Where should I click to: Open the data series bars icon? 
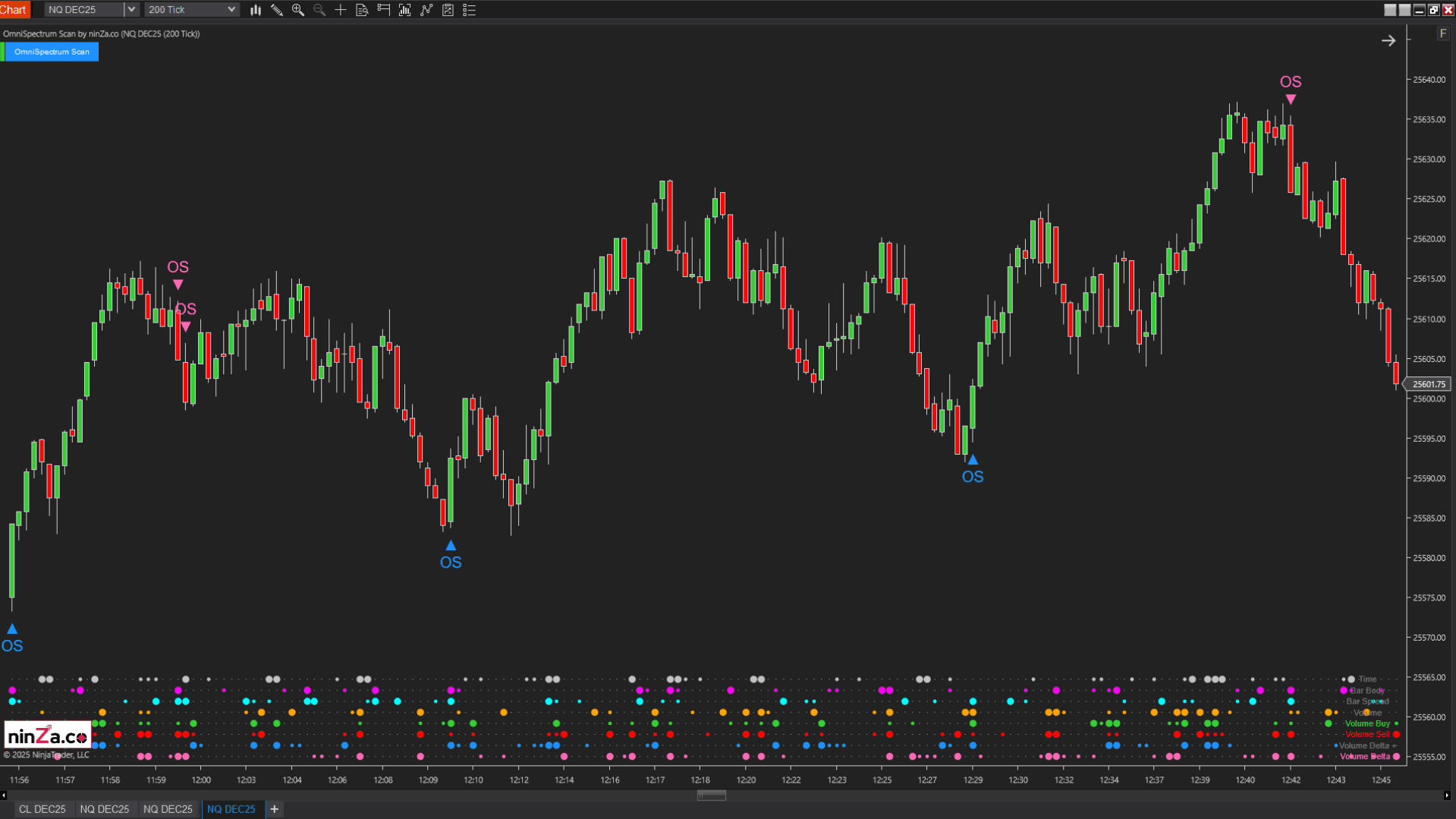(405, 10)
